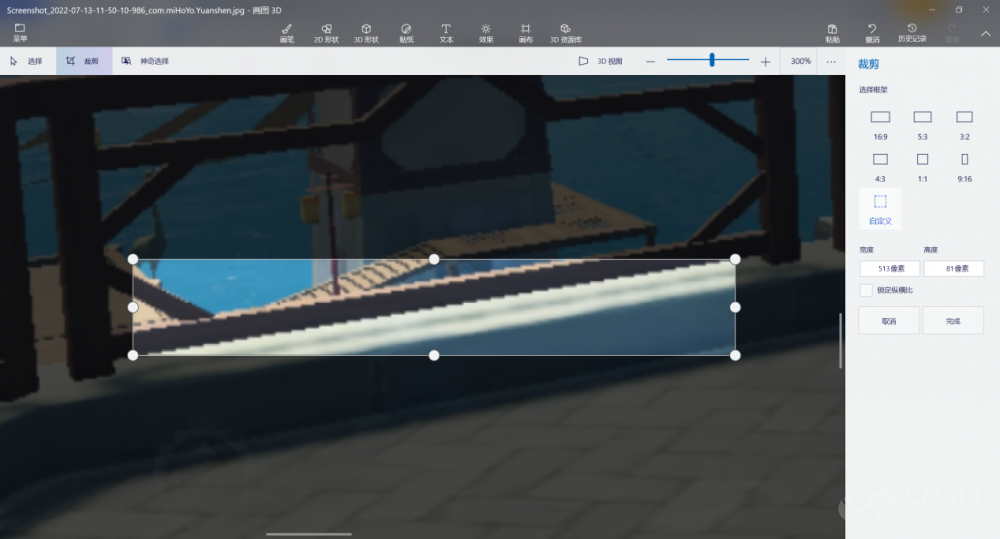Viewport: 1000px width, 539px height.
Task: Open the more options ellipsis menu
Action: pyautogui.click(x=831, y=61)
